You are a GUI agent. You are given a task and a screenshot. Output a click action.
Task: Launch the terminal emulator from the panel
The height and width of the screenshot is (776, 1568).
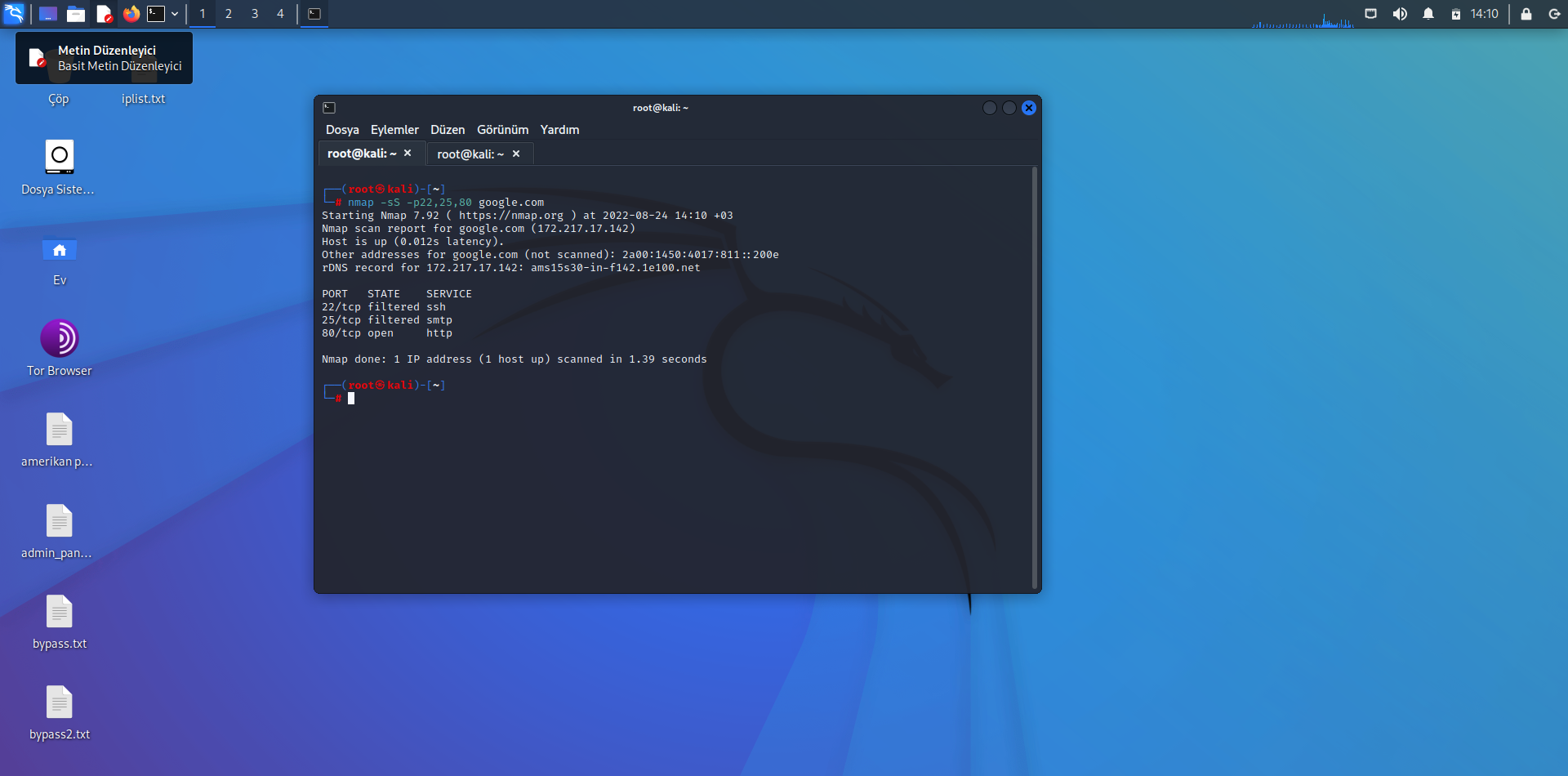point(156,14)
